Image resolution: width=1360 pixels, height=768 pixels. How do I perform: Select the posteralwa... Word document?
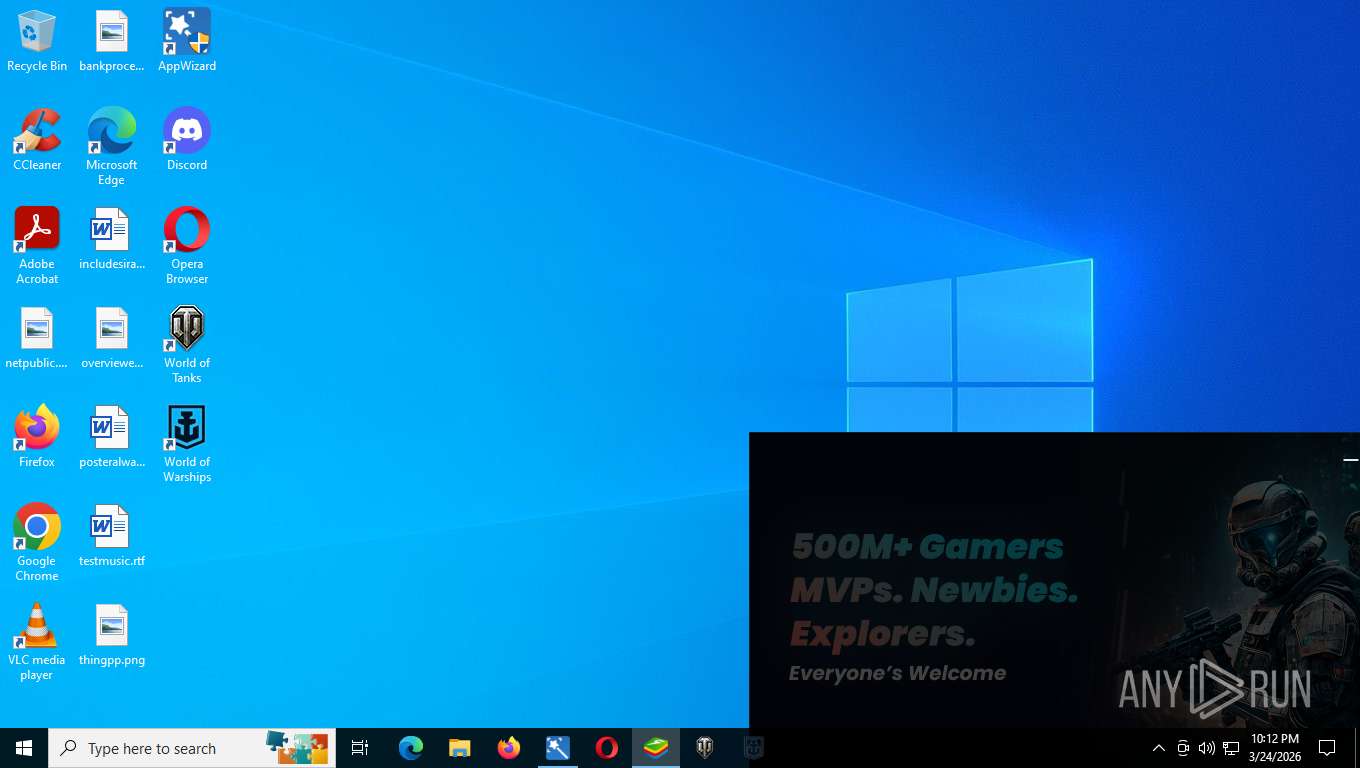(112, 437)
